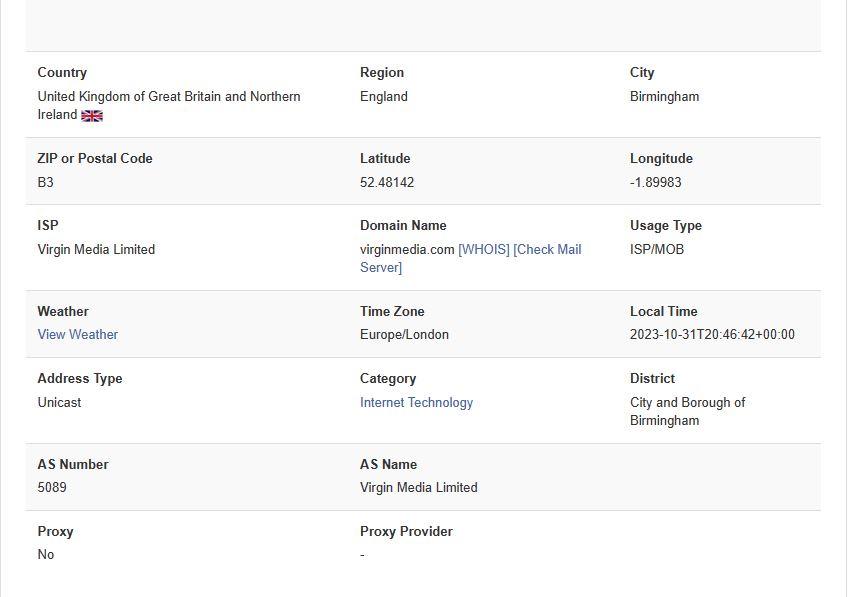
Task: Click the United Kingdom flag icon
Action: coord(92,116)
